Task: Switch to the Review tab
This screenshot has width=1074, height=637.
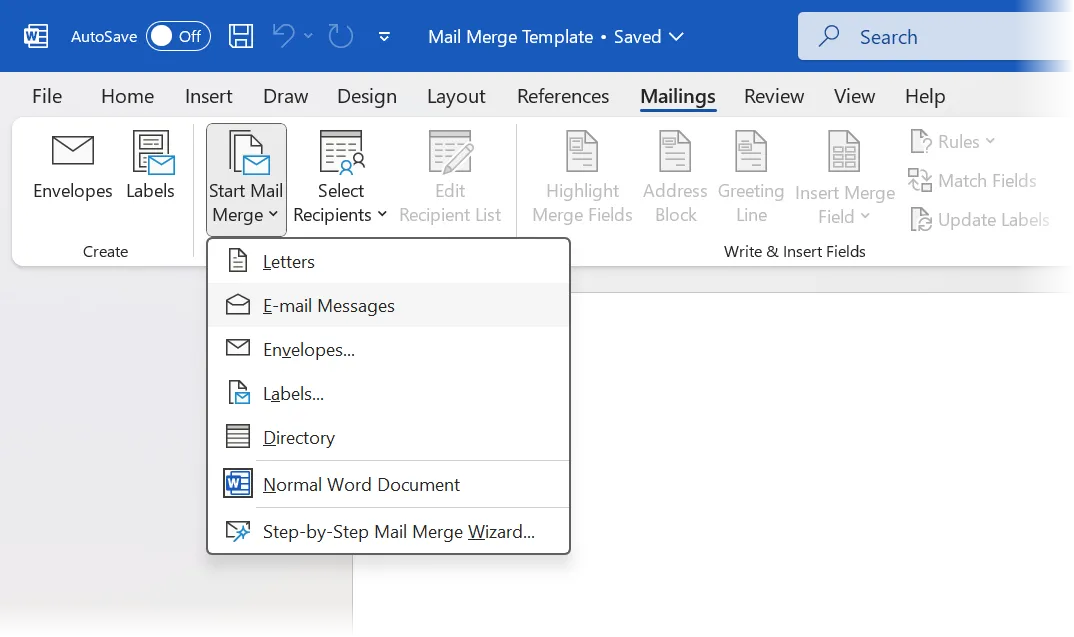Action: tap(774, 96)
